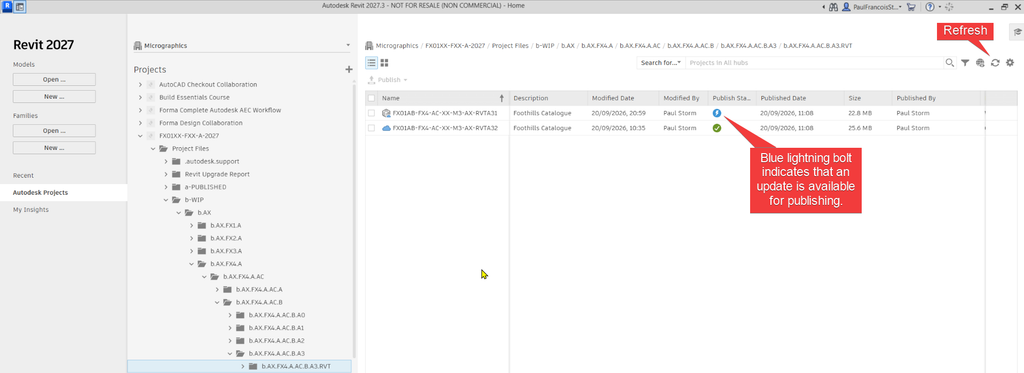Click cloud icon of RVTA32 file
Image resolution: width=1024 pixels, height=373 pixels.
(x=386, y=128)
